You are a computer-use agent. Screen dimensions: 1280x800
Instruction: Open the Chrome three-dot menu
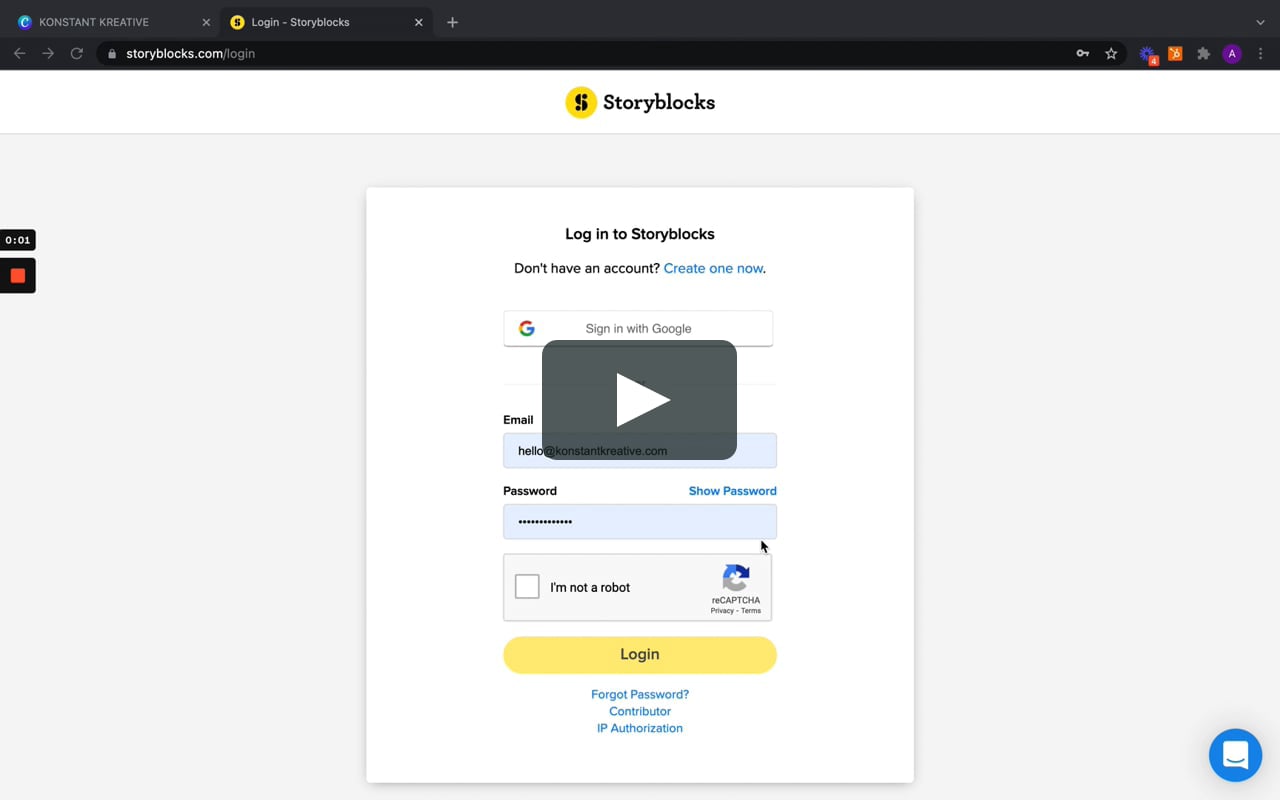[x=1260, y=54]
